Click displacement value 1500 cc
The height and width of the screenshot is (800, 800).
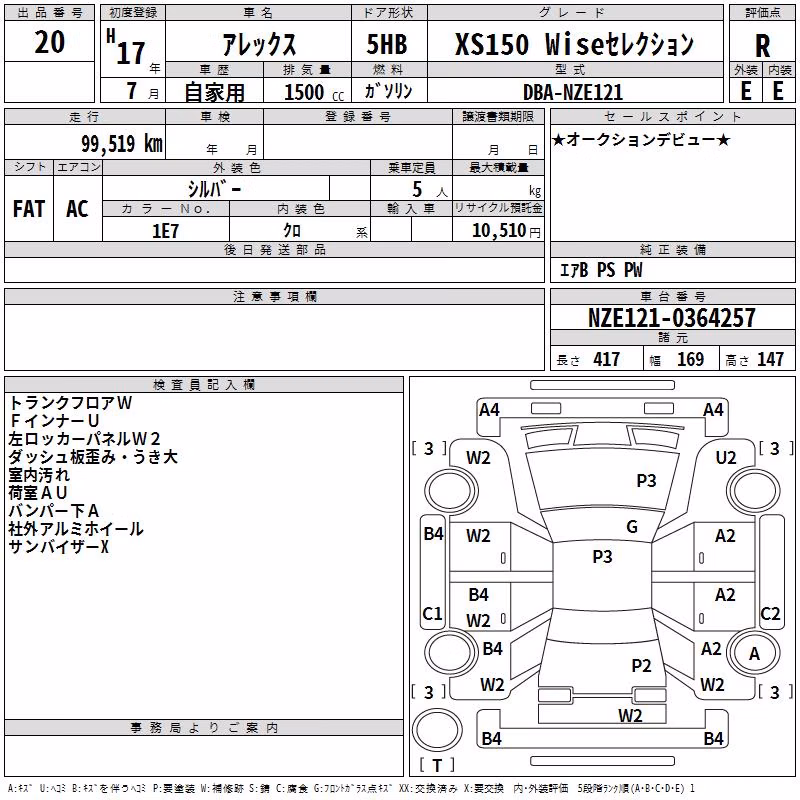(x=314, y=92)
